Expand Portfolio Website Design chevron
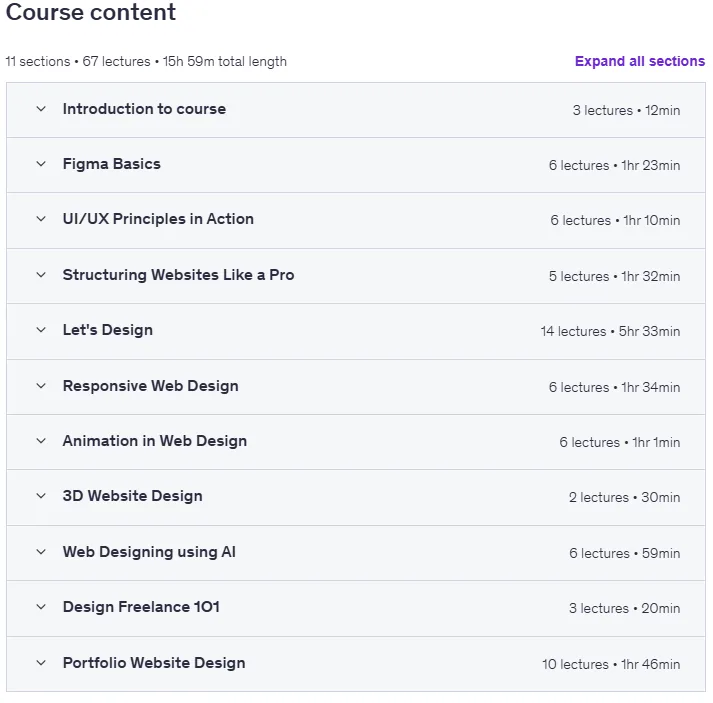The height and width of the screenshot is (703, 713). (41, 663)
